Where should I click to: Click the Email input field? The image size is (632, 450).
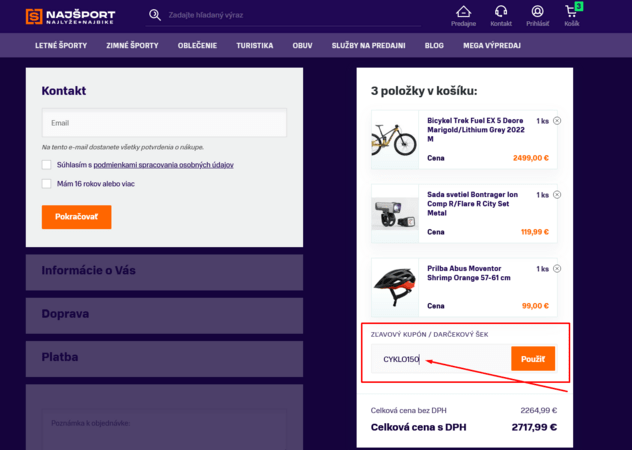pyautogui.click(x=164, y=123)
